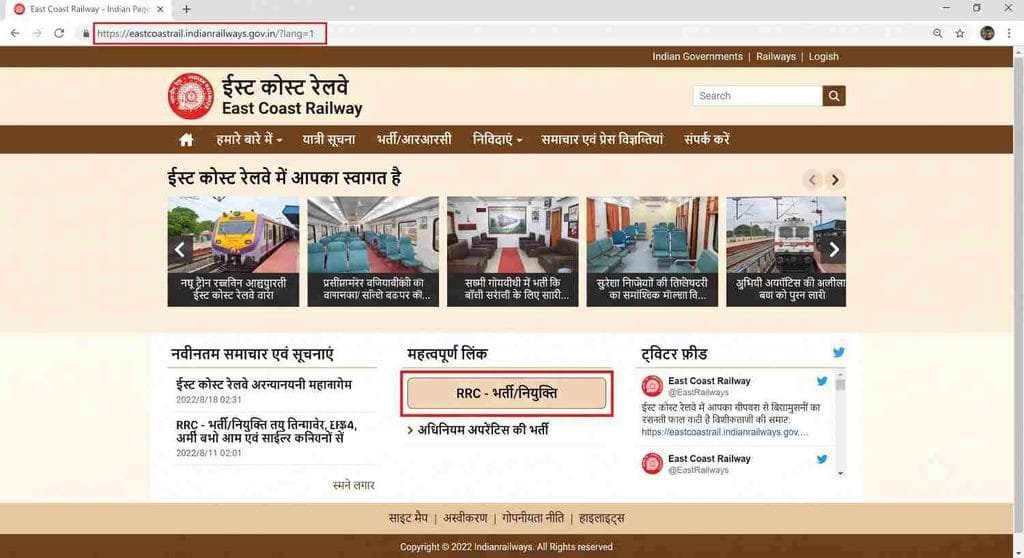Viewport: 1024px width, 558px height.
Task: Open साइट मैप footer link
Action: 408,518
